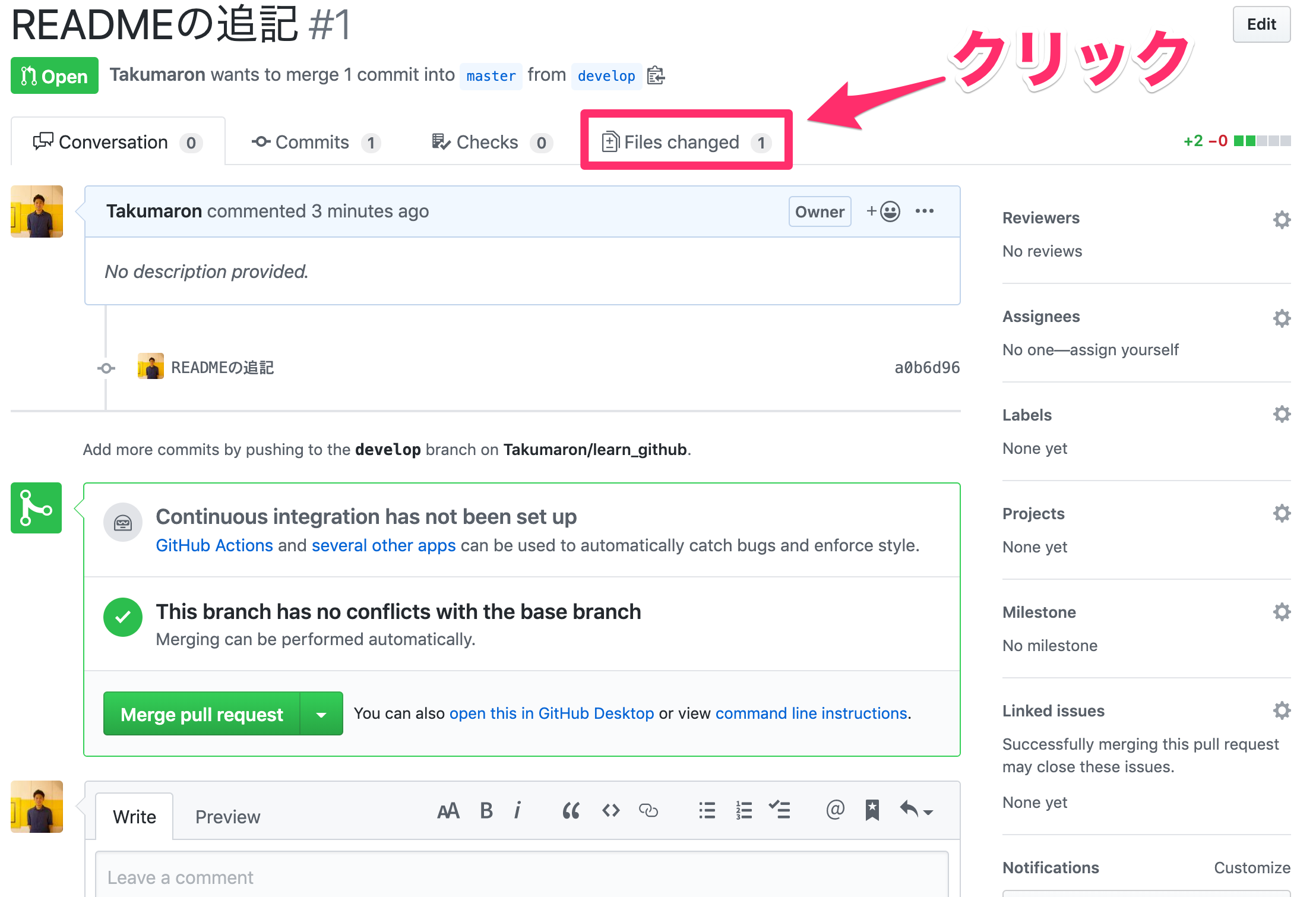1316x897 pixels.
Task: Add a task list icon
Action: click(x=779, y=810)
